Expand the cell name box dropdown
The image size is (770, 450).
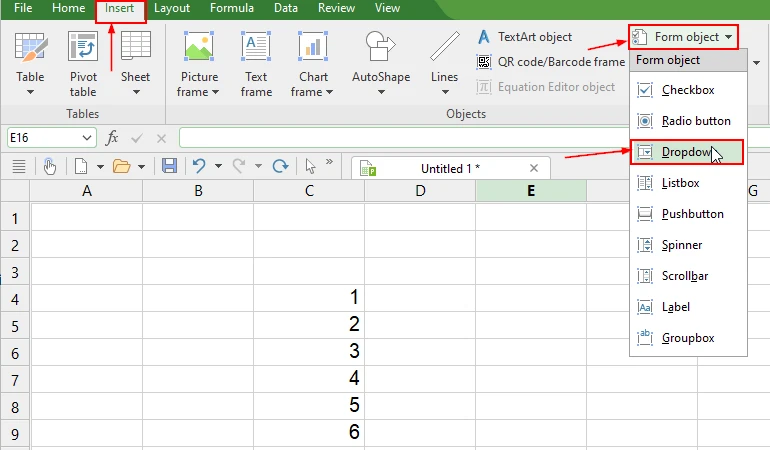pos(89,138)
